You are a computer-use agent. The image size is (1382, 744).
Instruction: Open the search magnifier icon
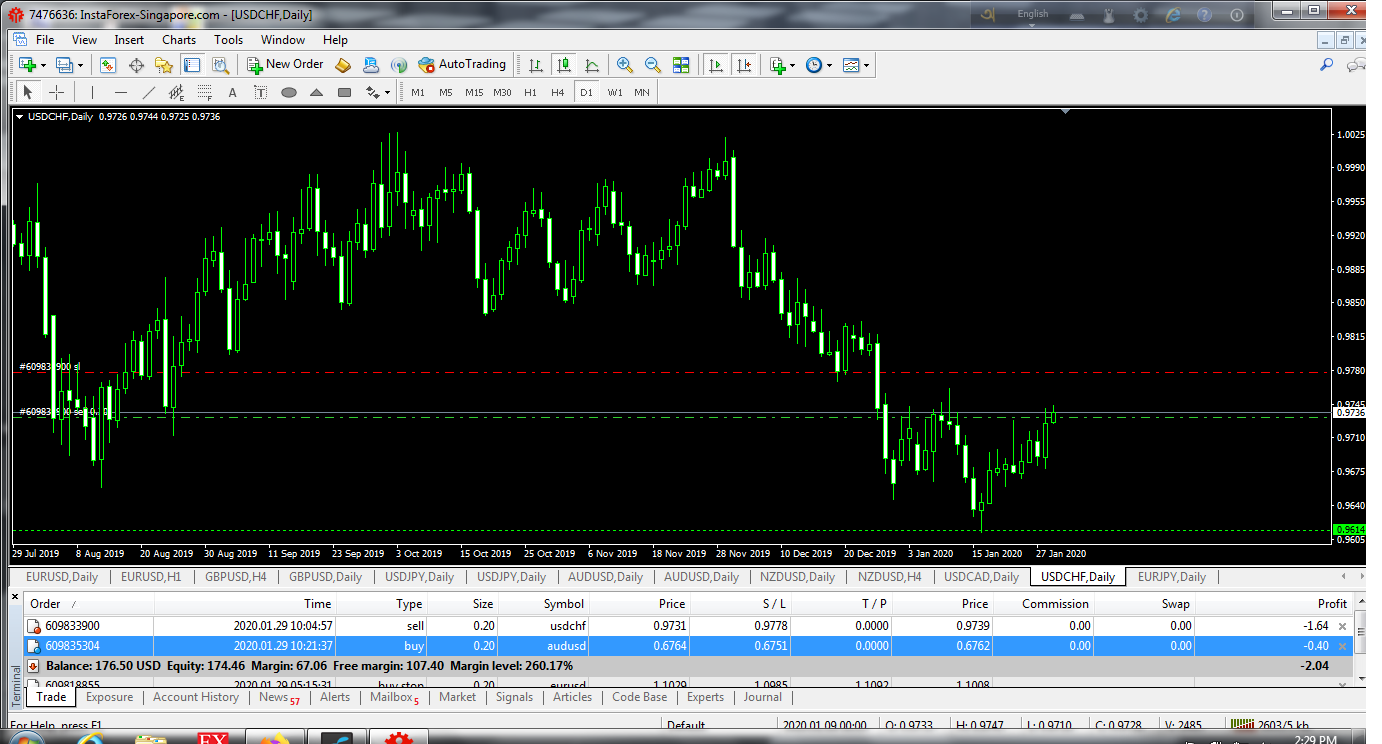(x=1327, y=64)
